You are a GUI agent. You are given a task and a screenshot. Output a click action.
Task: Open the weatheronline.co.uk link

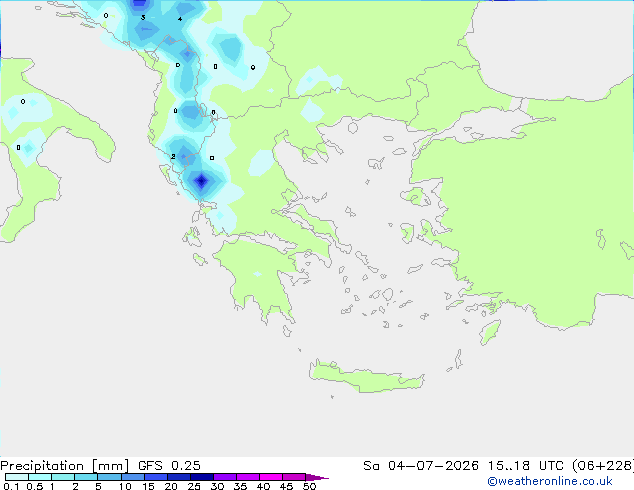[x=550, y=481]
